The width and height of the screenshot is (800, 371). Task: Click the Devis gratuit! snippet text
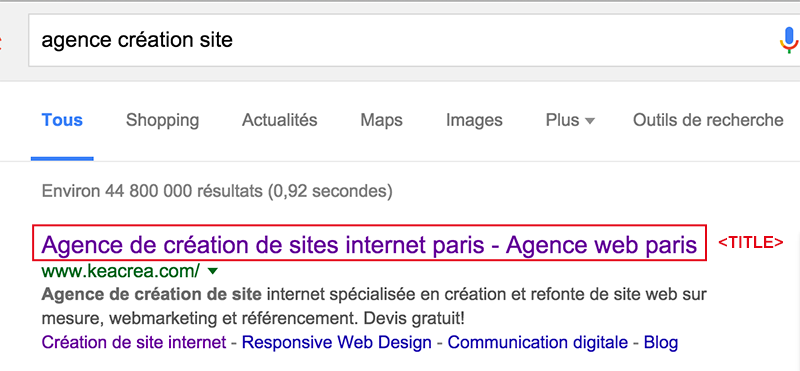tap(414, 318)
